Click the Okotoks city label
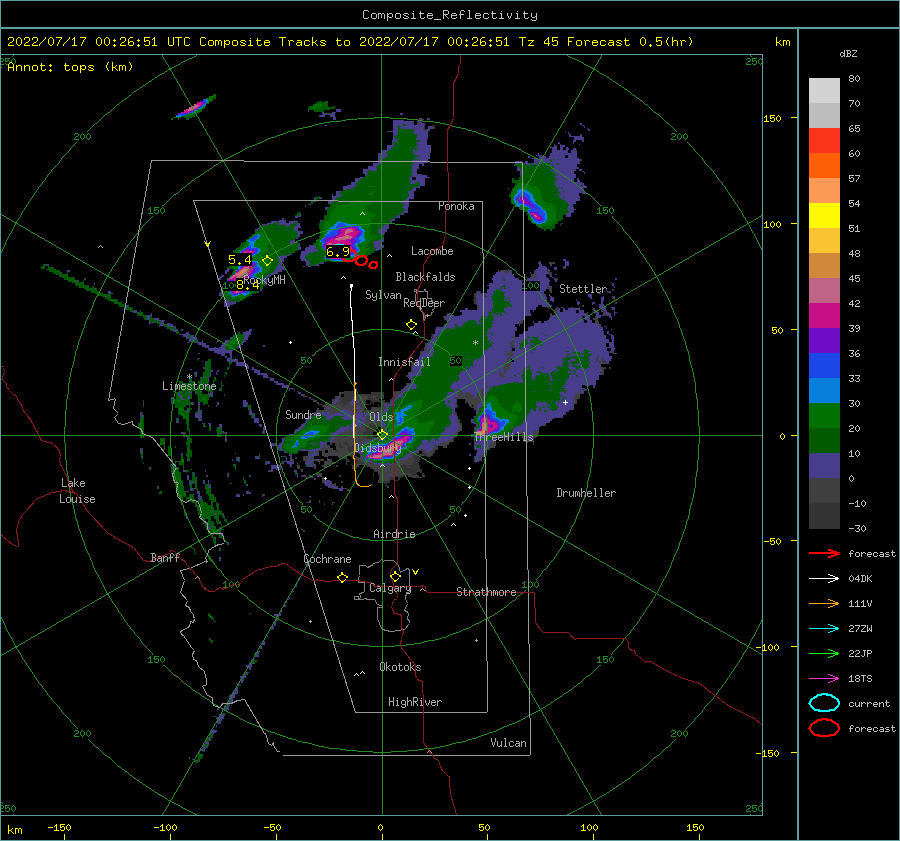This screenshot has height=841, width=900. pos(400,667)
